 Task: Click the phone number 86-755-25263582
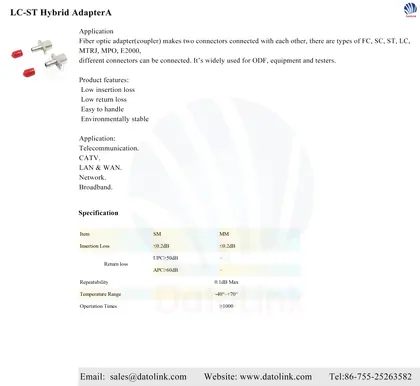pyautogui.click(x=378, y=377)
